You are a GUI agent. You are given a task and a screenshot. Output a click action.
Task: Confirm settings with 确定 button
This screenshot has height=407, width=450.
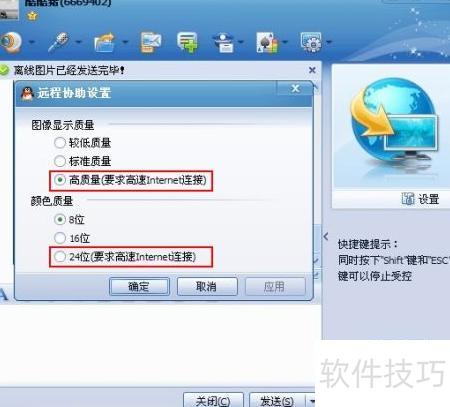[x=139, y=286]
